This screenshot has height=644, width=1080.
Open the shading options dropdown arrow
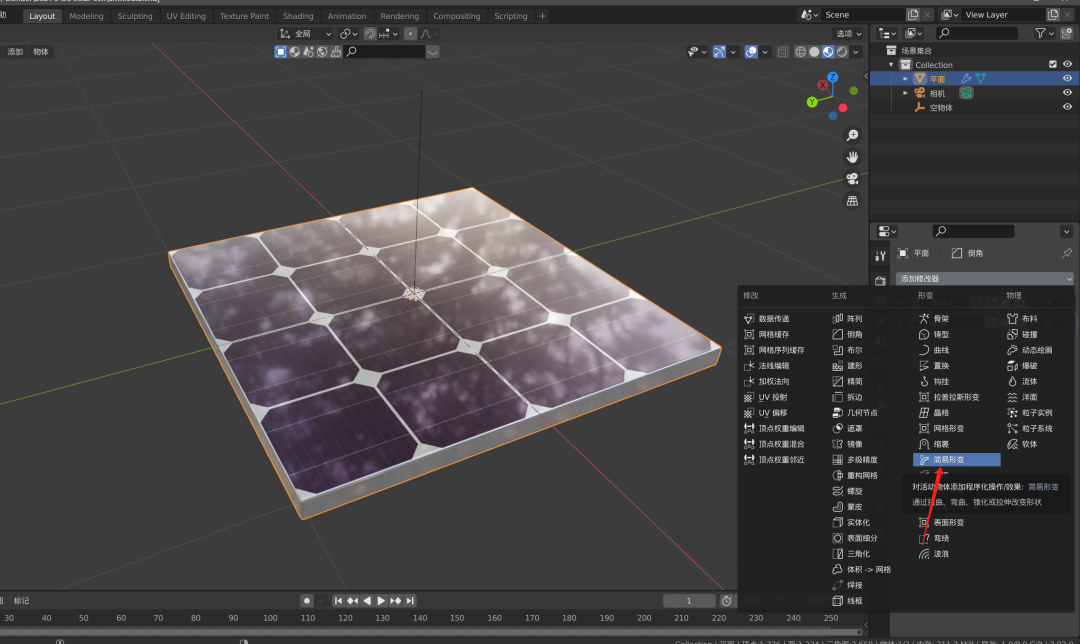(x=856, y=52)
